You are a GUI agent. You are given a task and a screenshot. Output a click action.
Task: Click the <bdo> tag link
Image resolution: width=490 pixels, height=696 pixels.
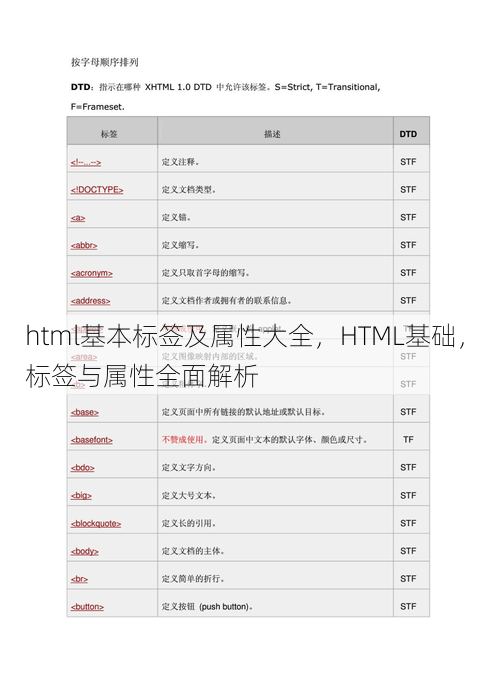(x=83, y=468)
